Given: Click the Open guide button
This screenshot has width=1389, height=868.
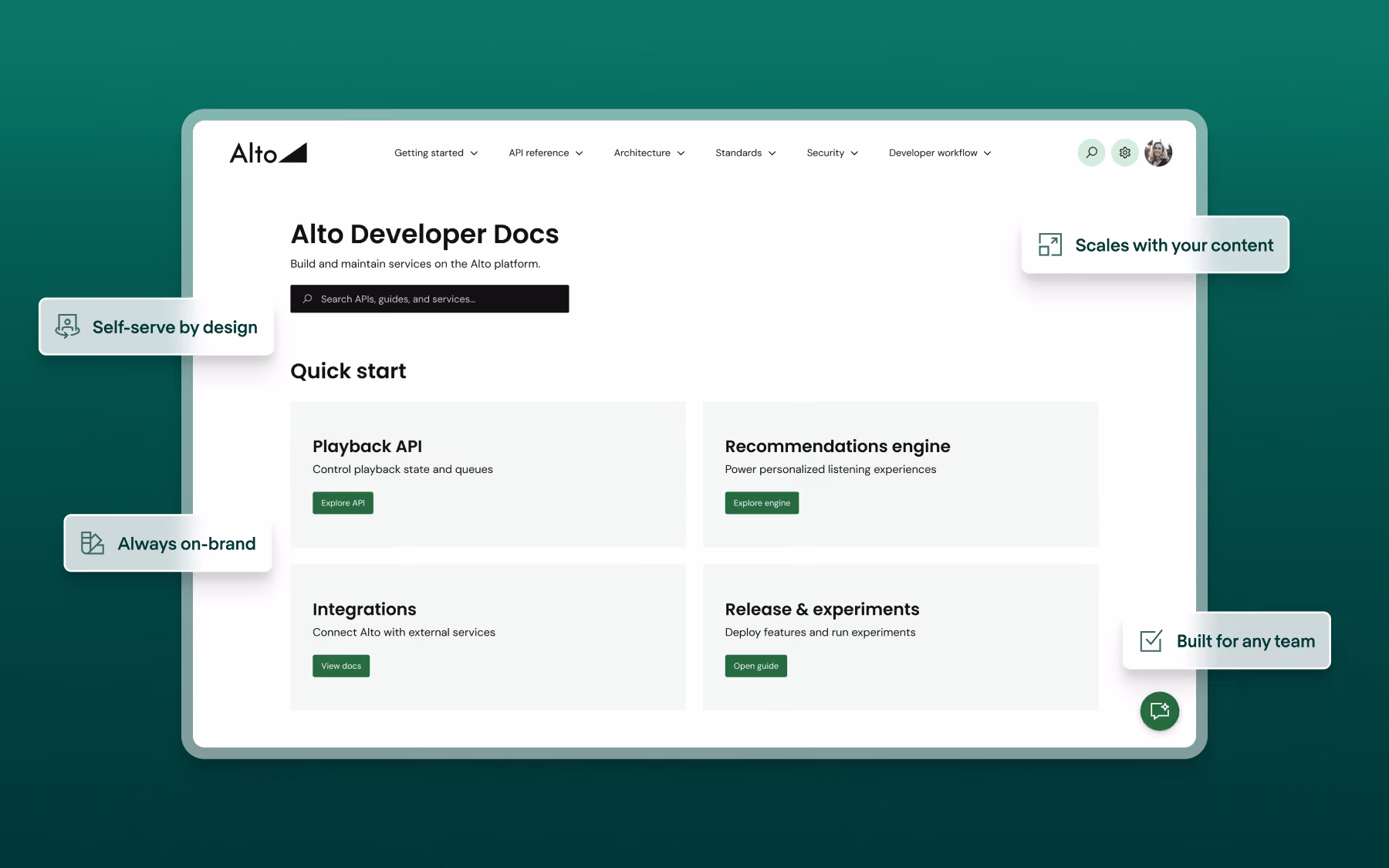Looking at the screenshot, I should click(756, 666).
